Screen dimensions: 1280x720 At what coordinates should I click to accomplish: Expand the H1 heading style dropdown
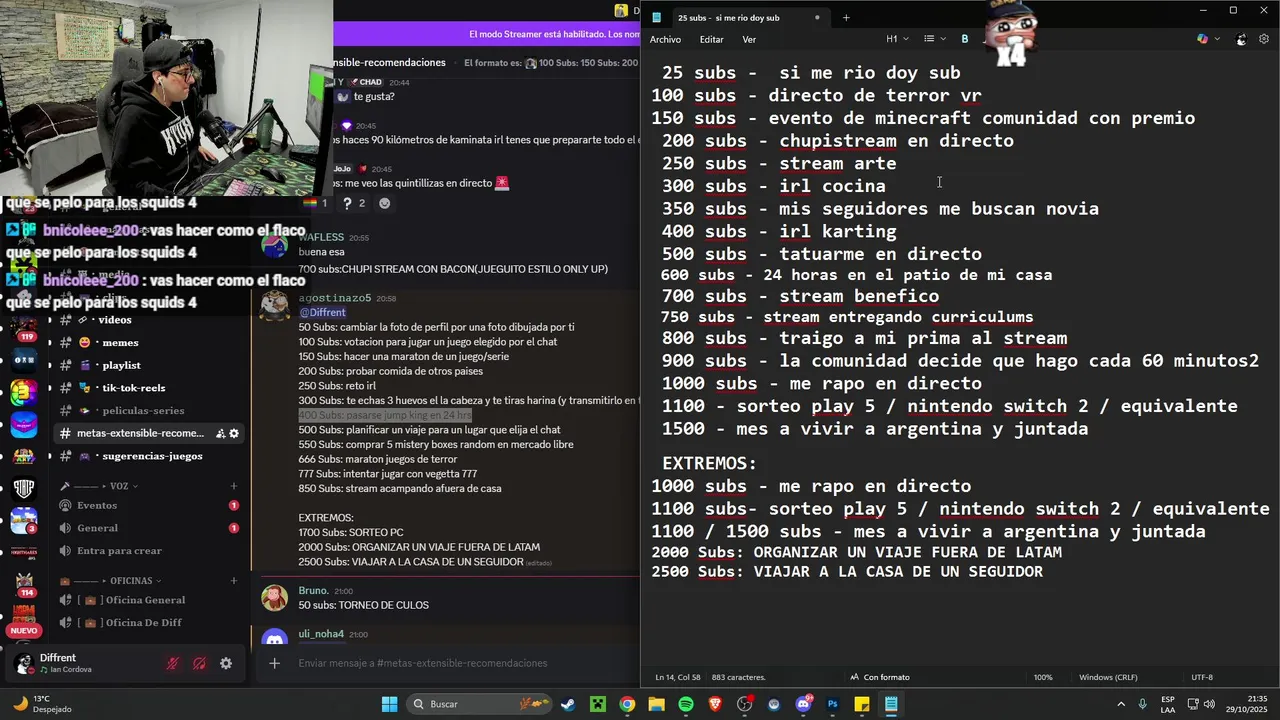tap(897, 39)
